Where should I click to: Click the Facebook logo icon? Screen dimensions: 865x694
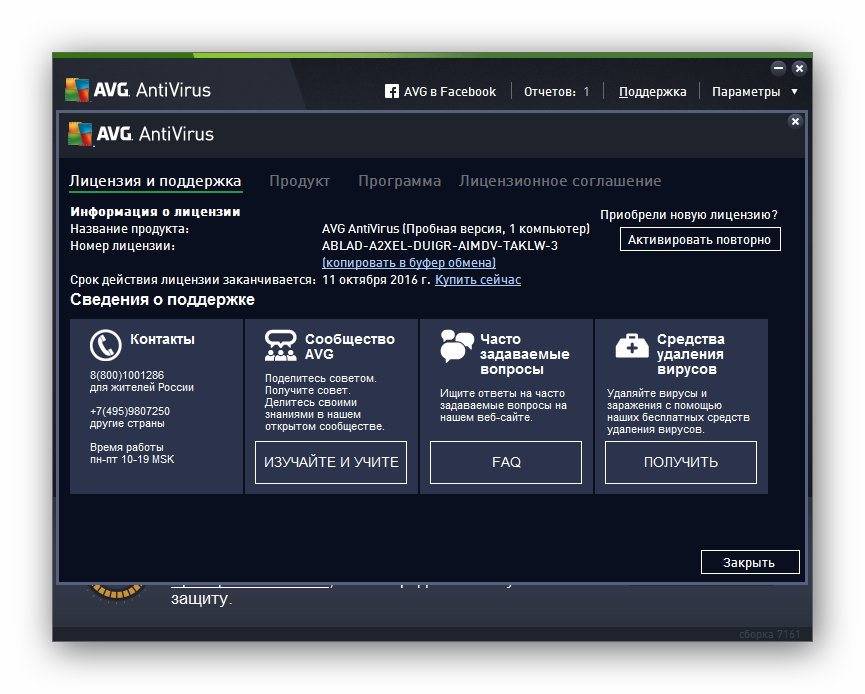point(392,91)
